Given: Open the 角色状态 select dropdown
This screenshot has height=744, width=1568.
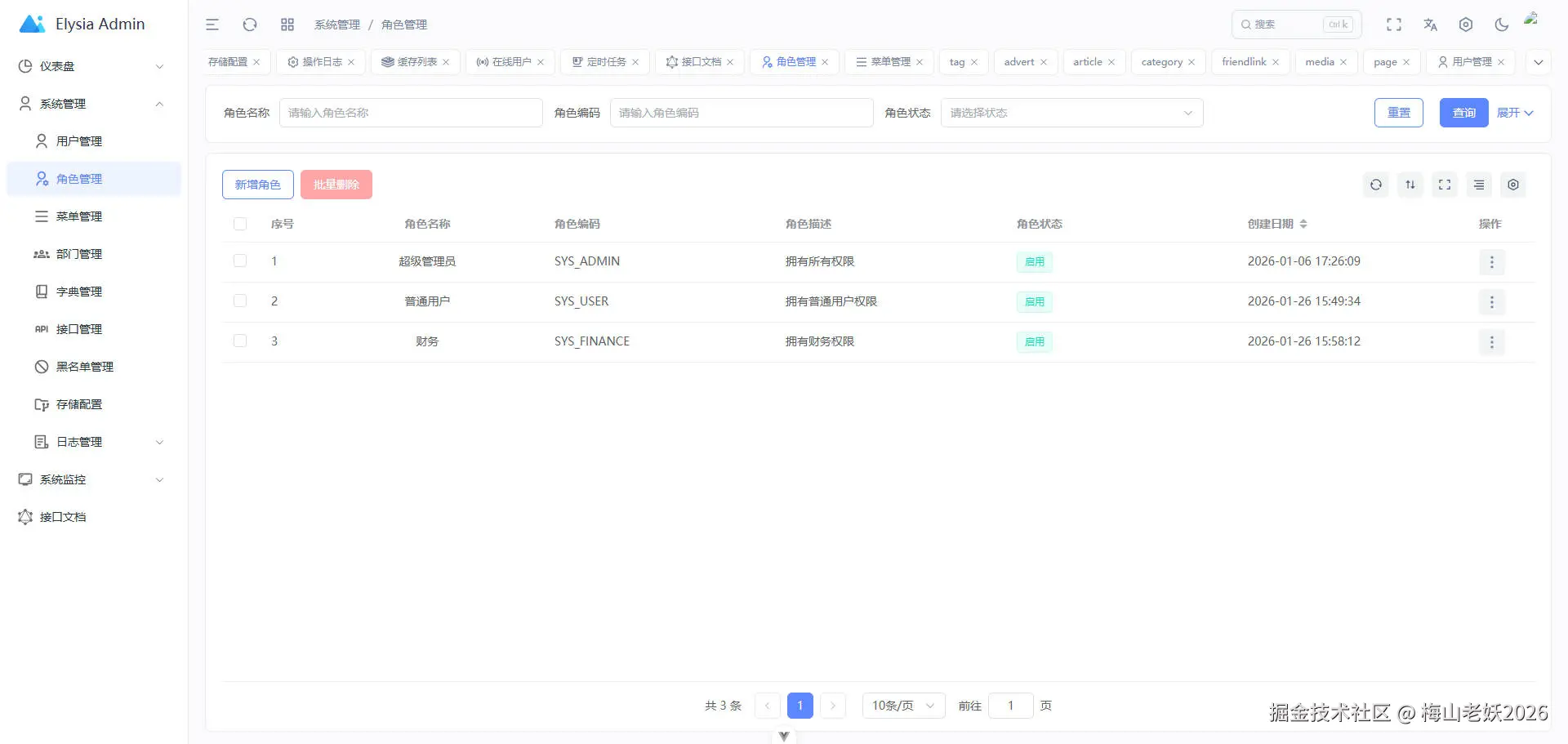Looking at the screenshot, I should pyautogui.click(x=1071, y=113).
